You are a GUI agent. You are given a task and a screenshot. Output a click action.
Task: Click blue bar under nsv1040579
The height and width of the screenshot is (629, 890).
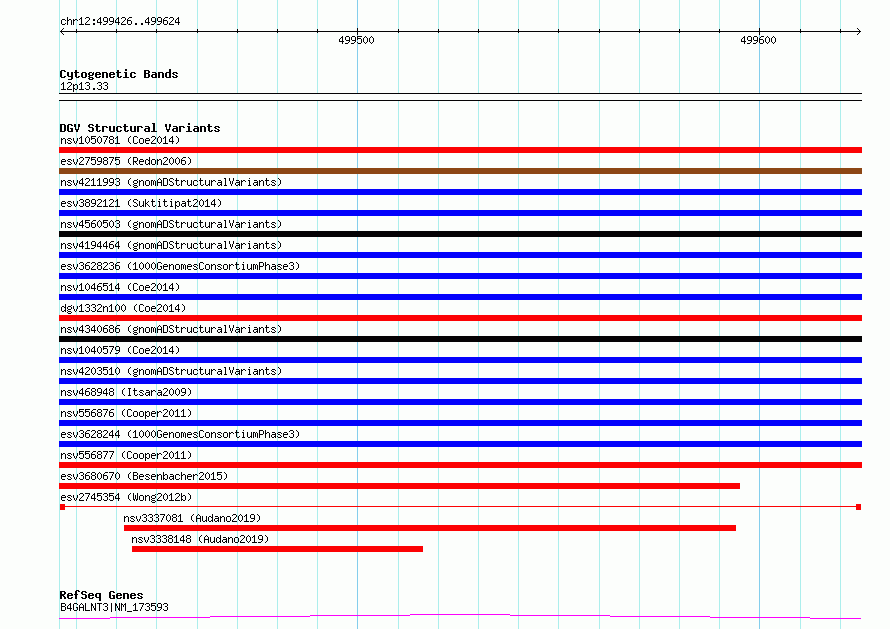(x=460, y=360)
